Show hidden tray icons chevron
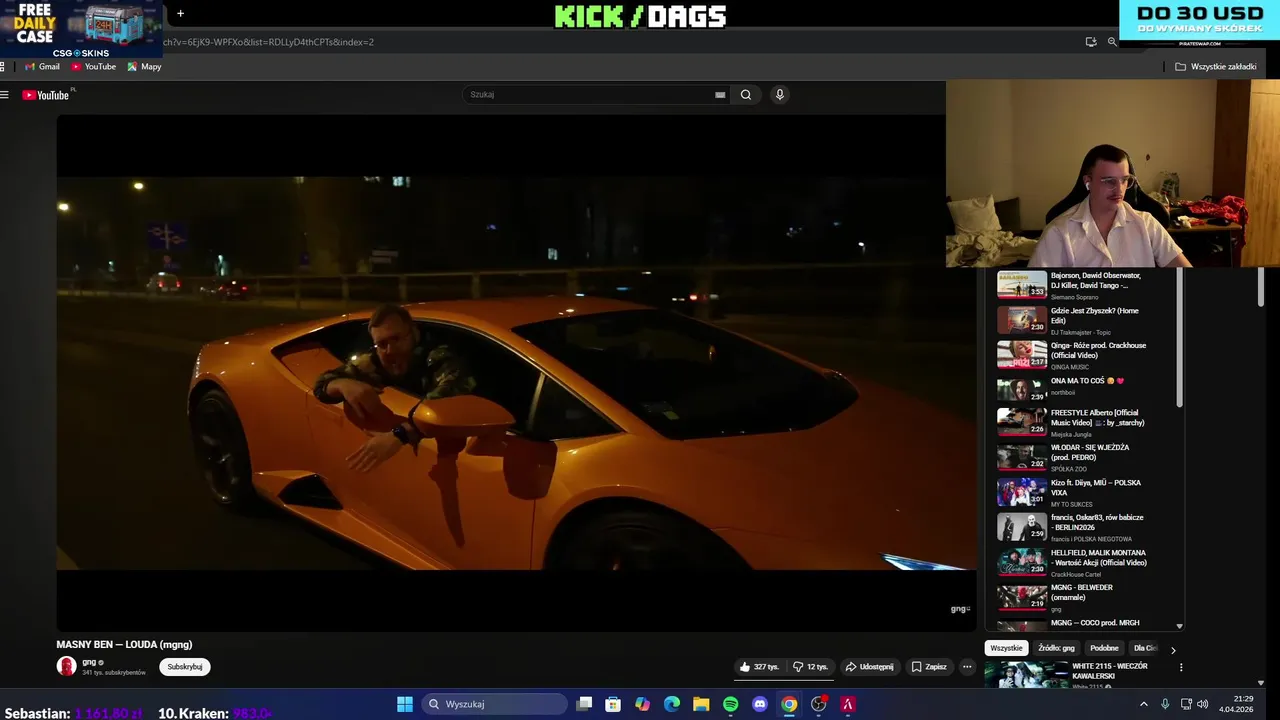Screen dimensions: 1280x720 coord(1144,704)
